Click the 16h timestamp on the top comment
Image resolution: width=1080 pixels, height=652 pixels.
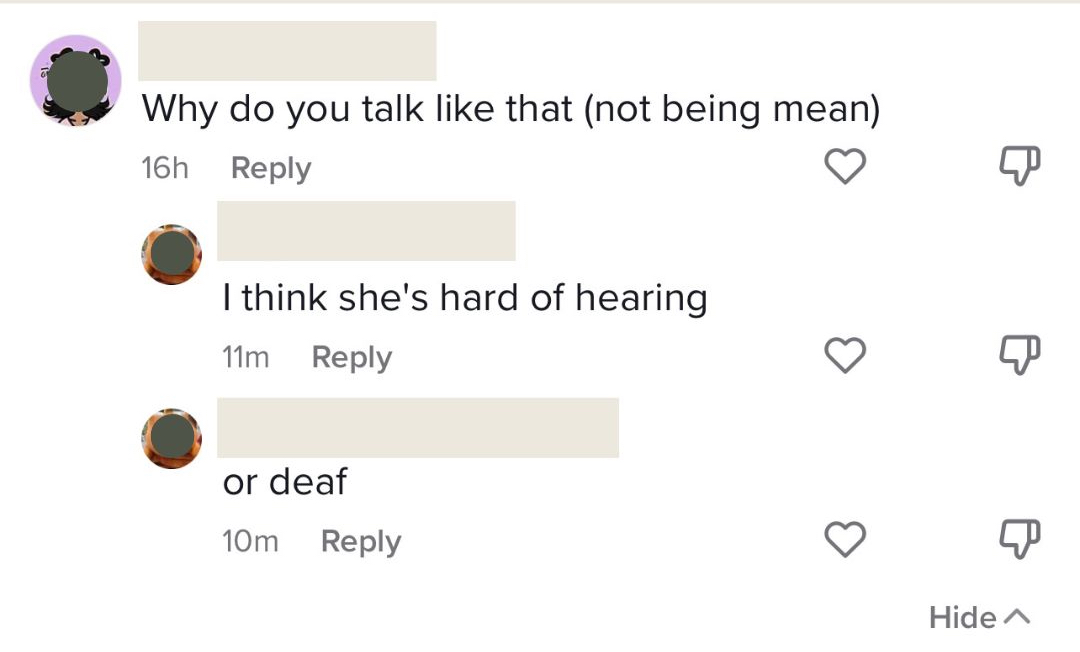click(165, 168)
